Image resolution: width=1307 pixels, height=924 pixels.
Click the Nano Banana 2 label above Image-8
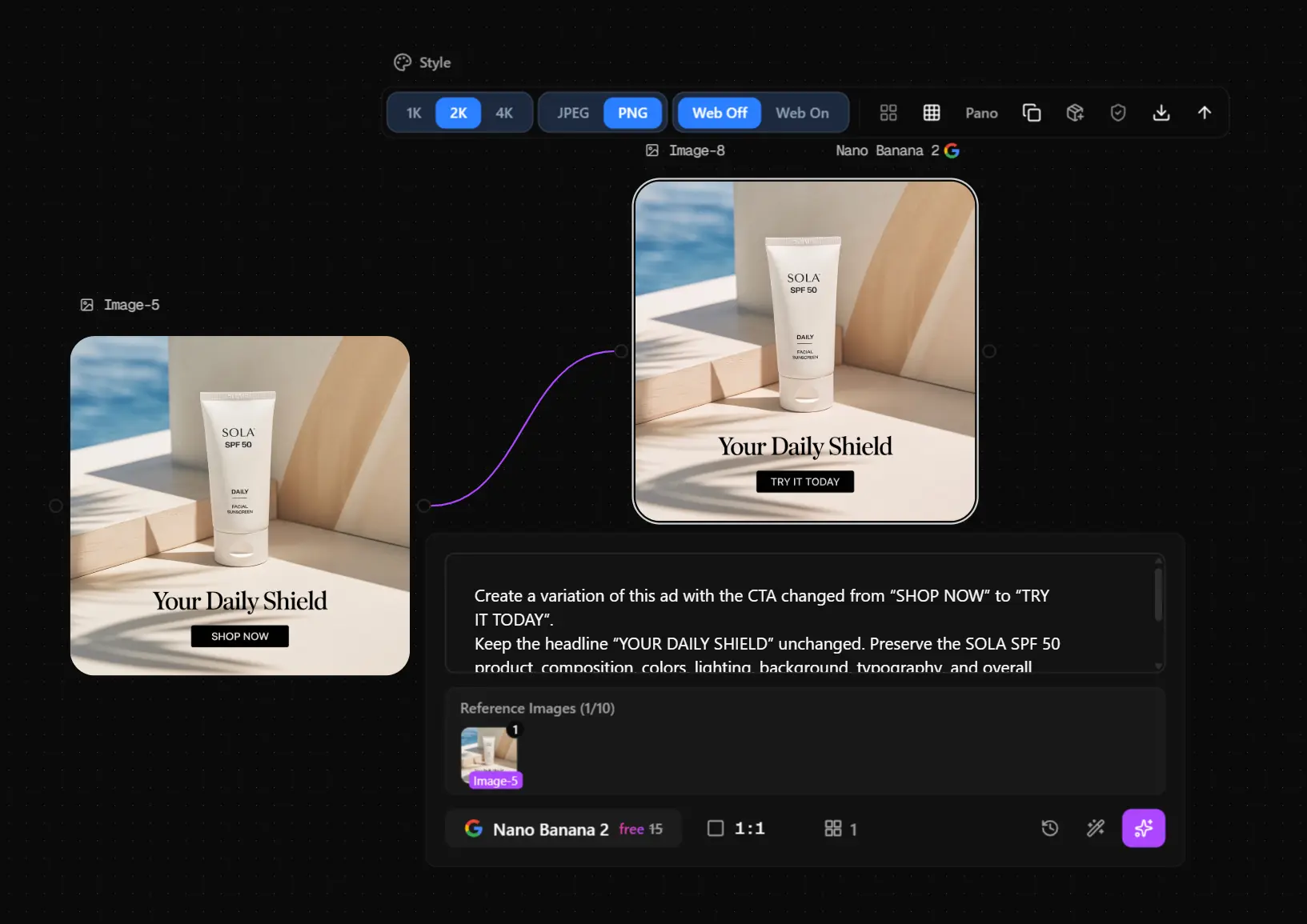click(887, 150)
